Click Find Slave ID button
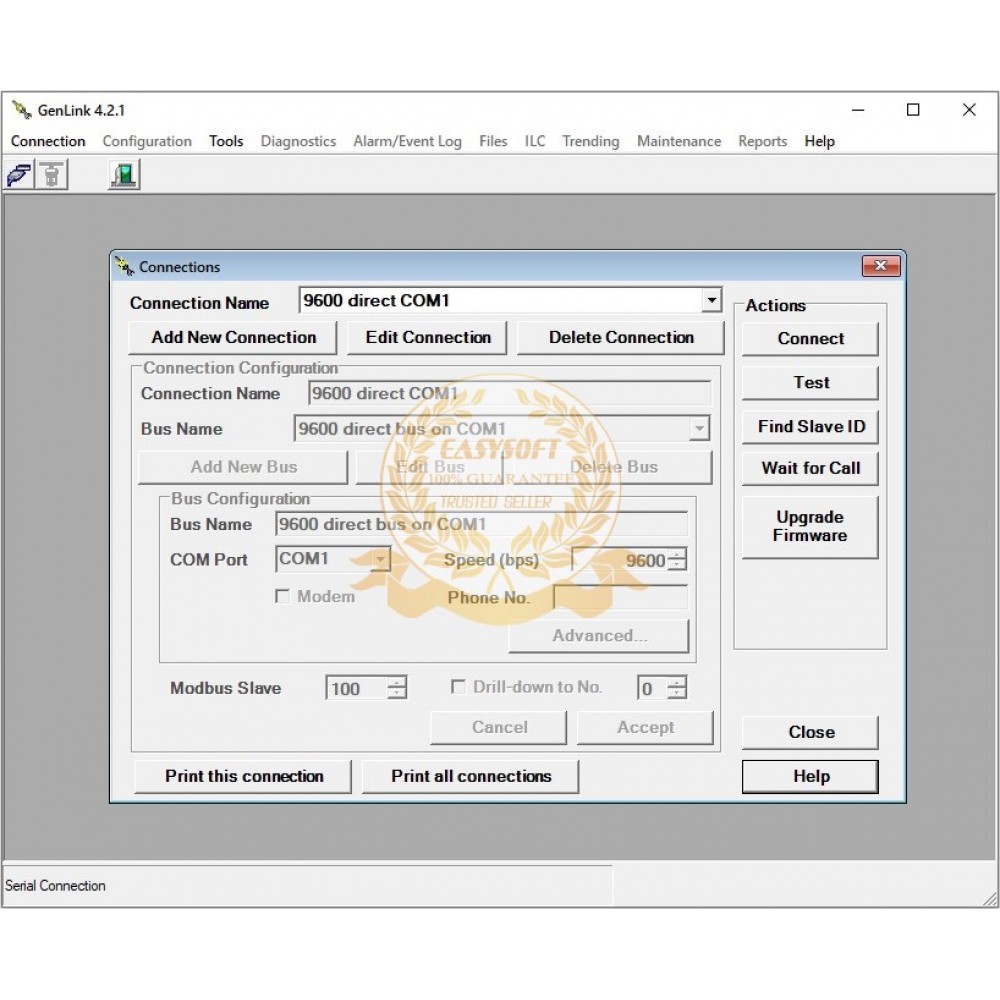 click(811, 427)
